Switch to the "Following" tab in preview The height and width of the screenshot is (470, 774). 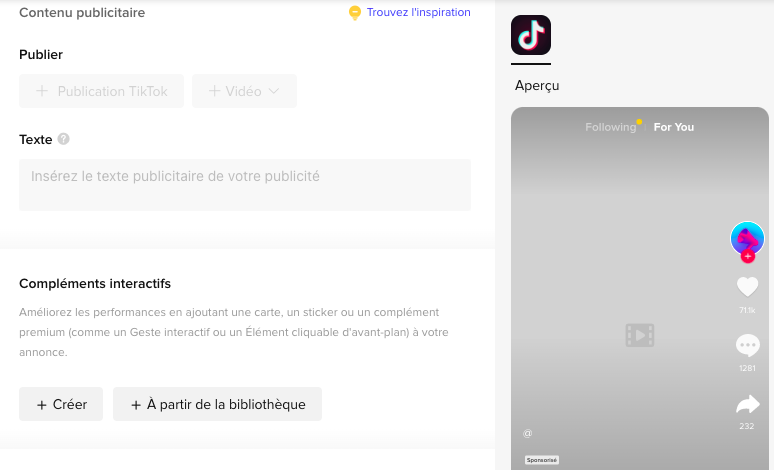[x=610, y=127]
